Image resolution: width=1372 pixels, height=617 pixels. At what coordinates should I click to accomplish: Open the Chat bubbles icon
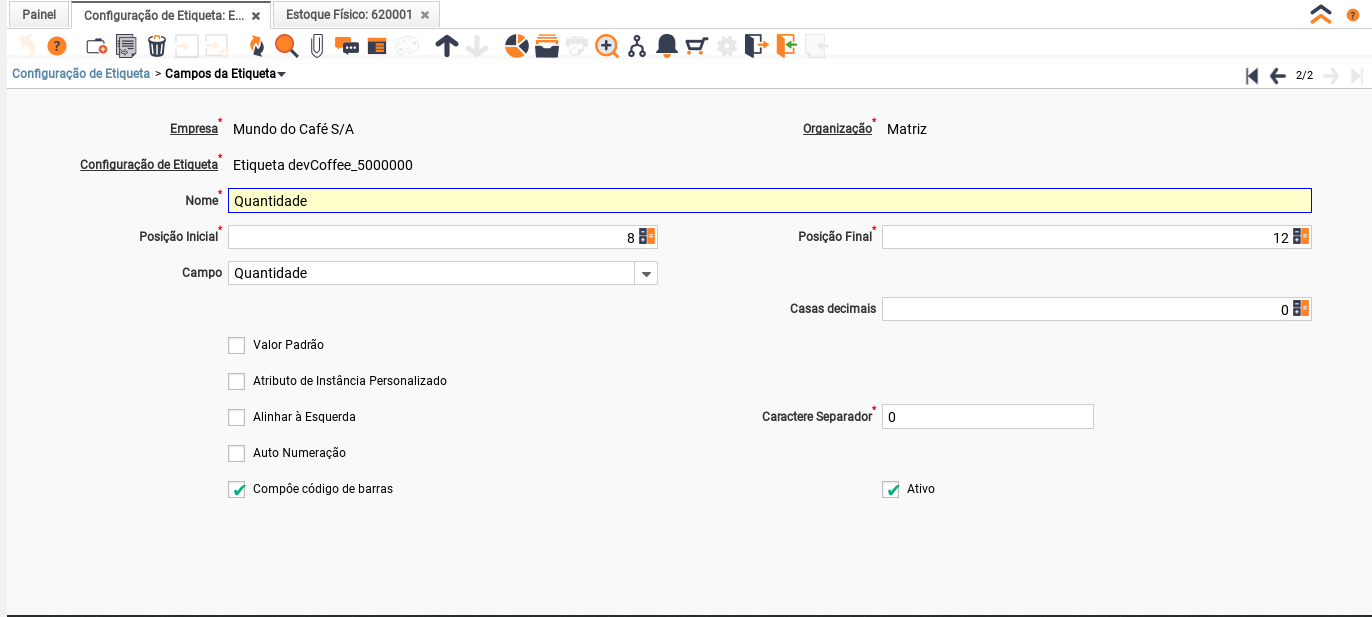pos(347,46)
